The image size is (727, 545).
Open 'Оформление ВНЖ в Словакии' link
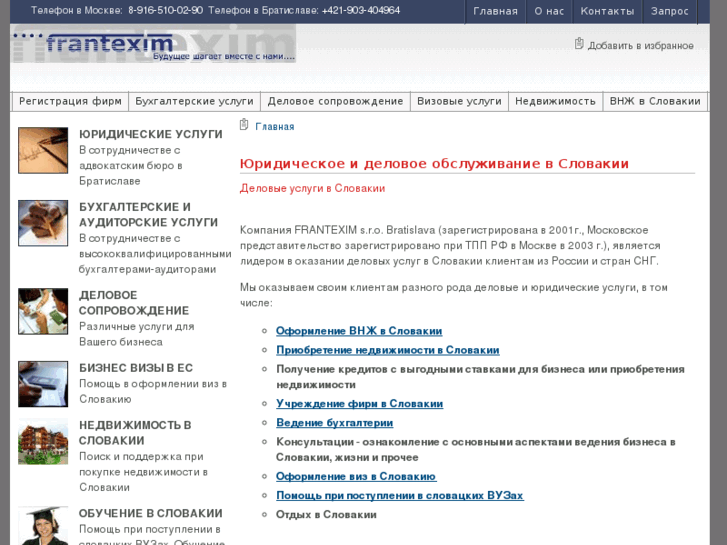pos(359,331)
